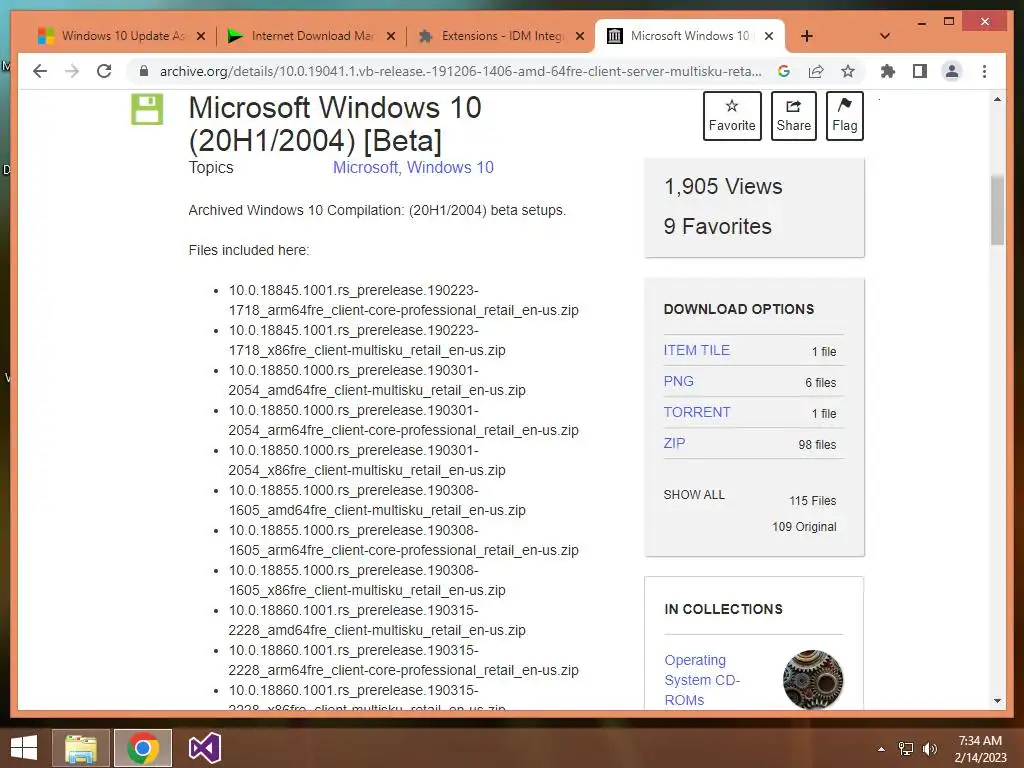Viewport: 1024px width, 768px height.
Task: Open the share-this-page icon in address bar
Action: (x=816, y=71)
